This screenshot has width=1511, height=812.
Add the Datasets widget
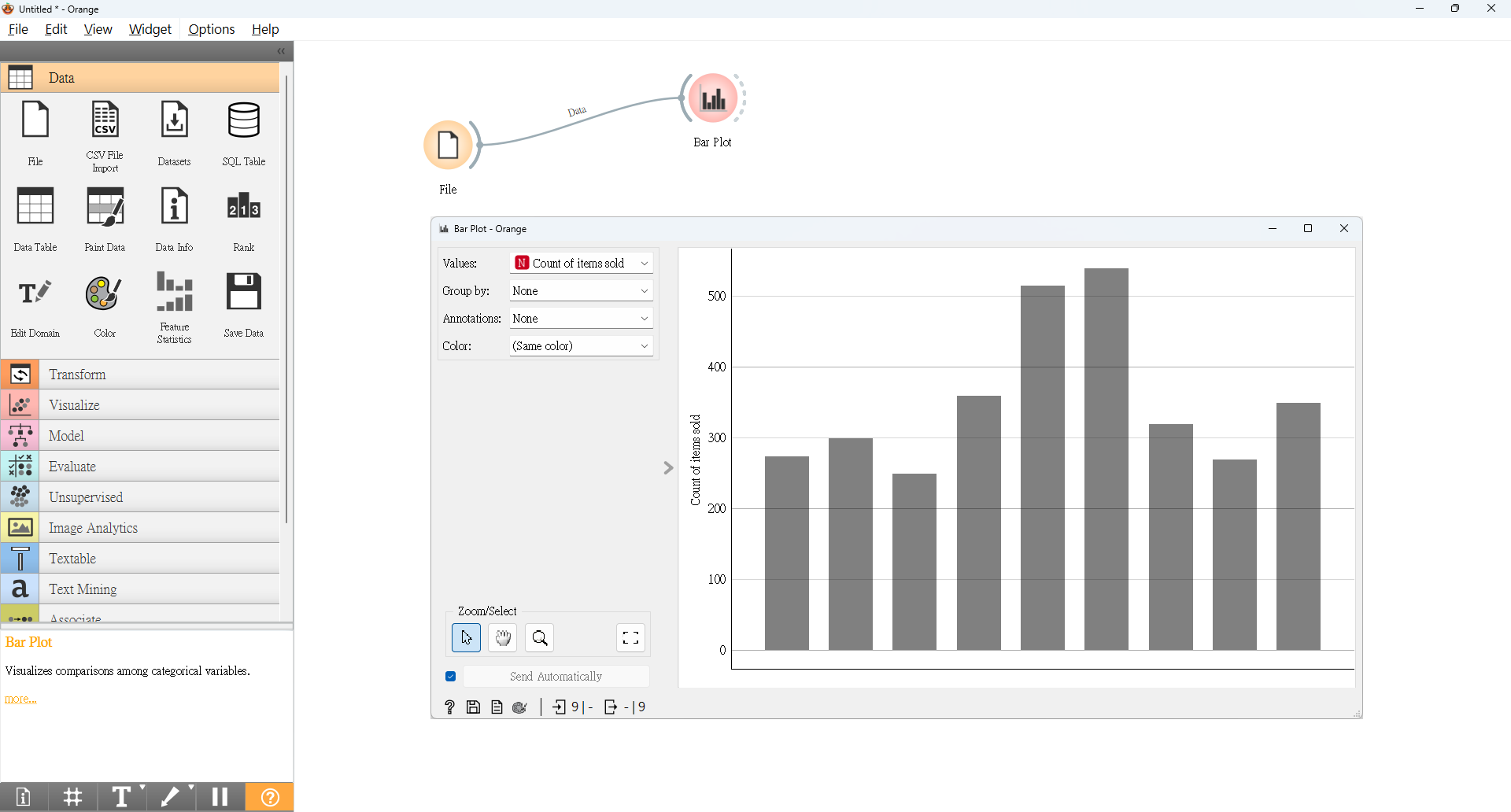174,134
